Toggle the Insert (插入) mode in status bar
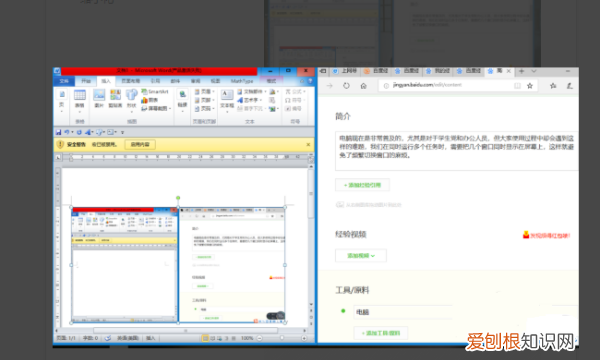The width and height of the screenshot is (600, 360). pos(151,338)
